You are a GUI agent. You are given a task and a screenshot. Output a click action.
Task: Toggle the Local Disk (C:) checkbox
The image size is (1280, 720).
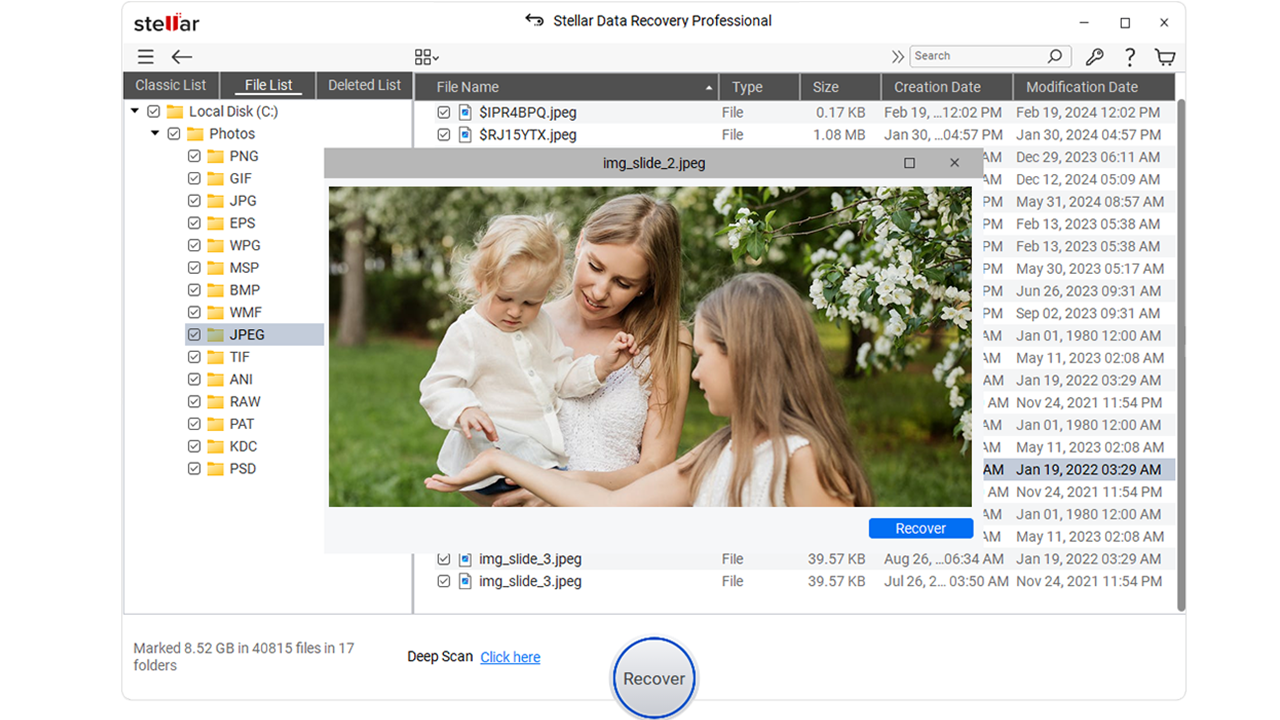(x=154, y=112)
